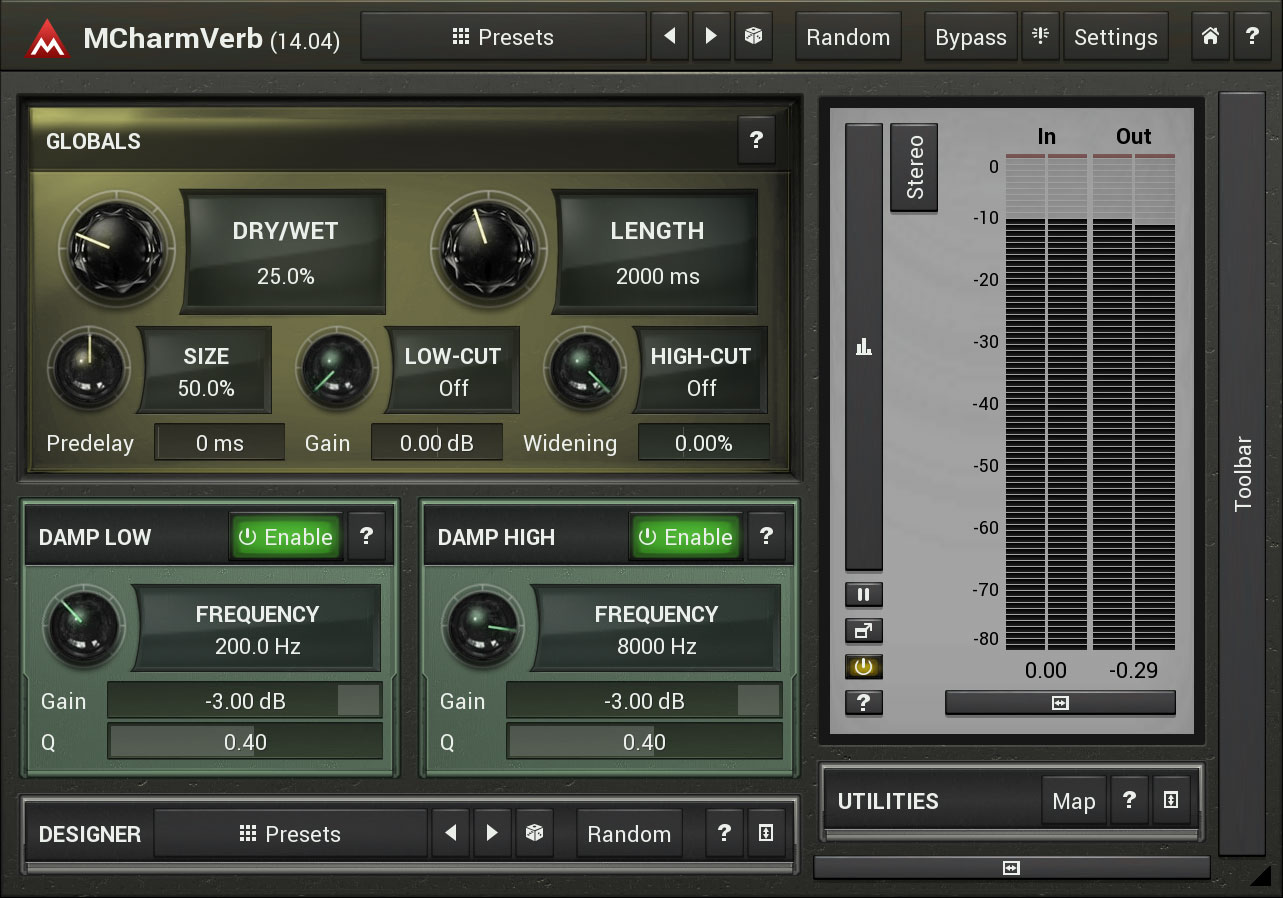Click the LOW-CUT value button
The image size is (1283, 898).
[x=453, y=370]
